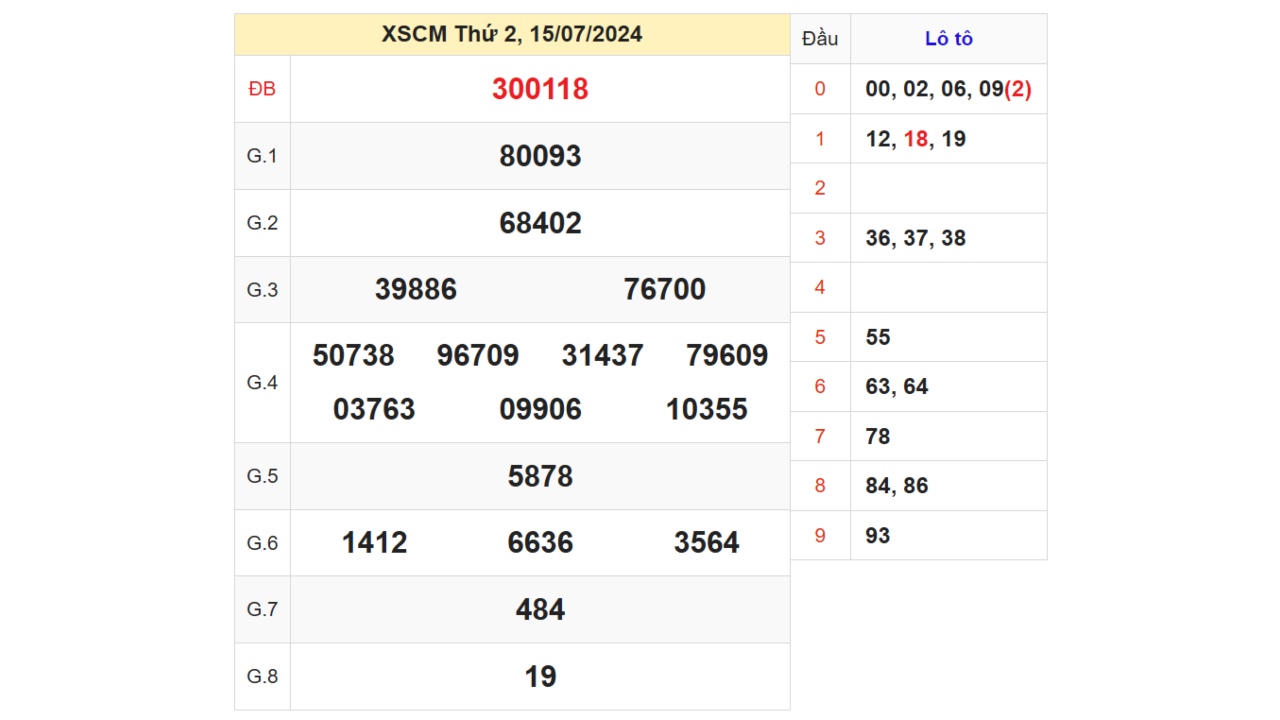
Task: Click the Lô tô column header
Action: click(x=949, y=39)
